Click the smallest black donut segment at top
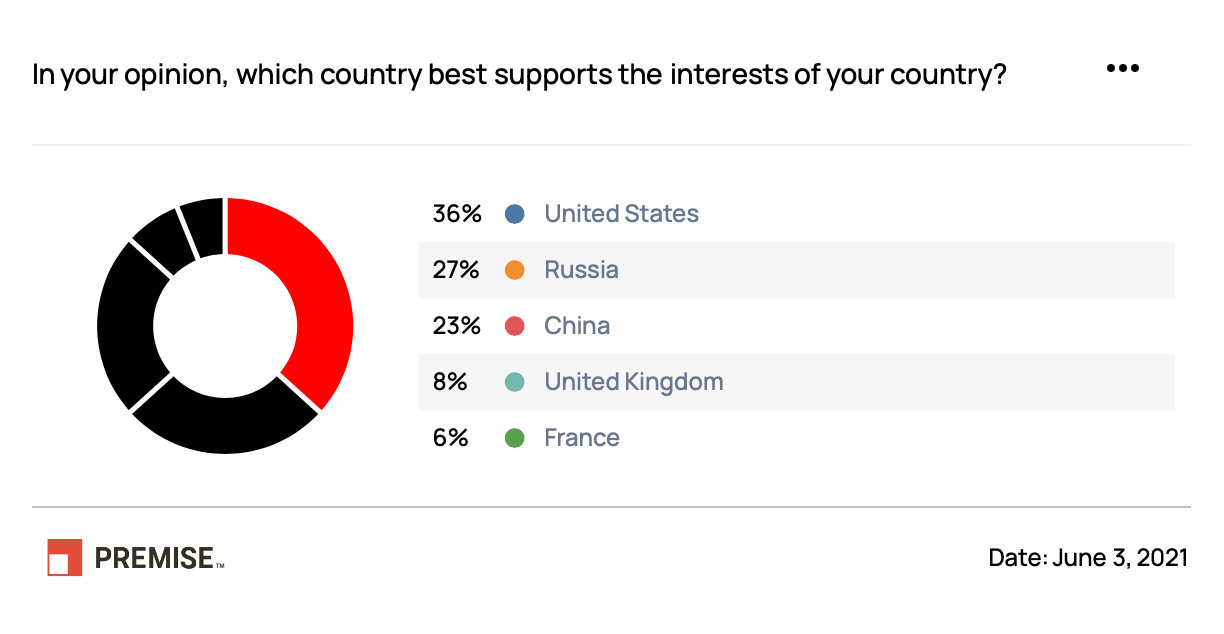The image size is (1224, 634). coord(204,226)
